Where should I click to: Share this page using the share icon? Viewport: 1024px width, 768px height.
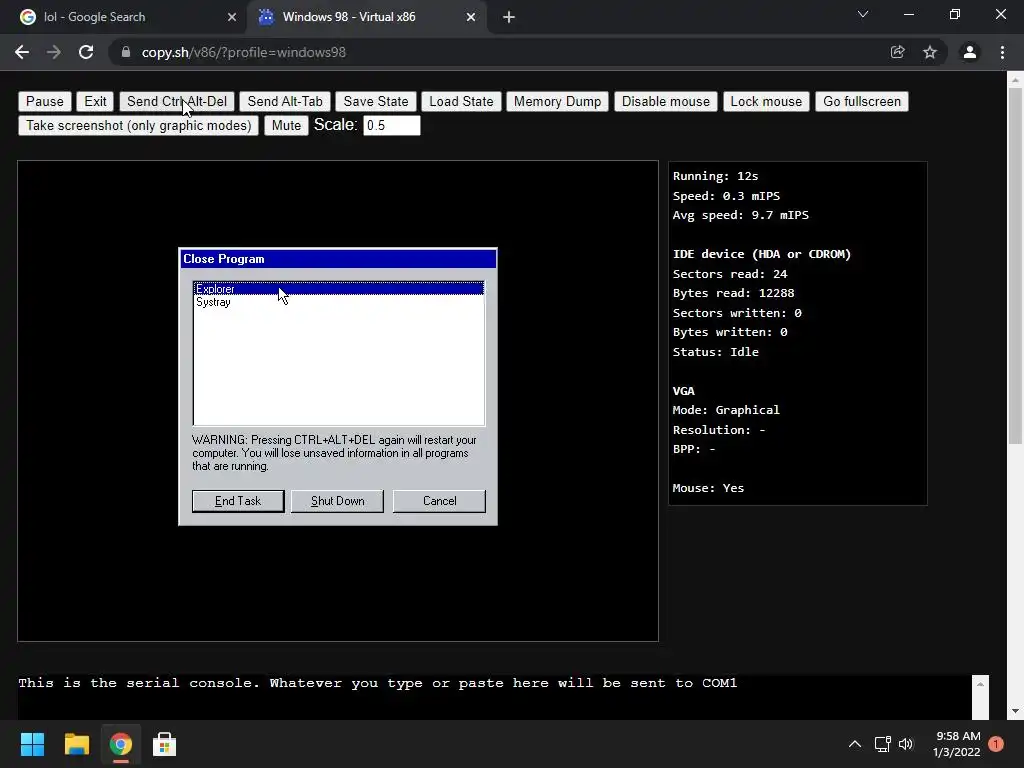tap(898, 52)
